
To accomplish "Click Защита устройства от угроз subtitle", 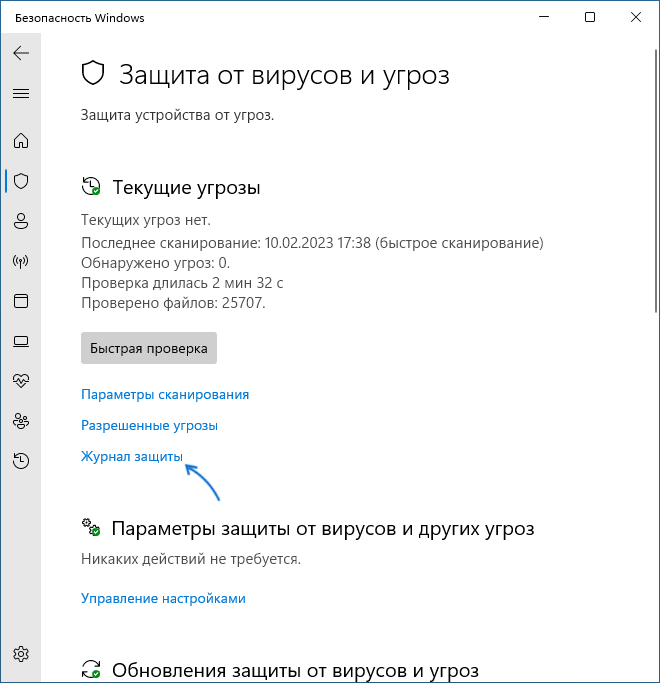I will click(x=177, y=115).
